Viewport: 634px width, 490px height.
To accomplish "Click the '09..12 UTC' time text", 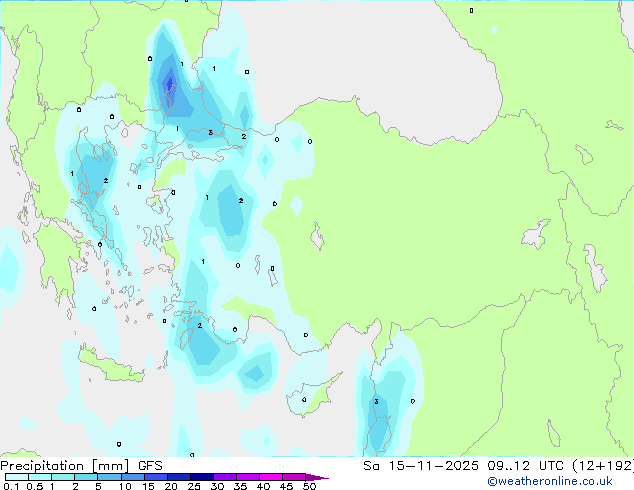I will coord(526,466).
